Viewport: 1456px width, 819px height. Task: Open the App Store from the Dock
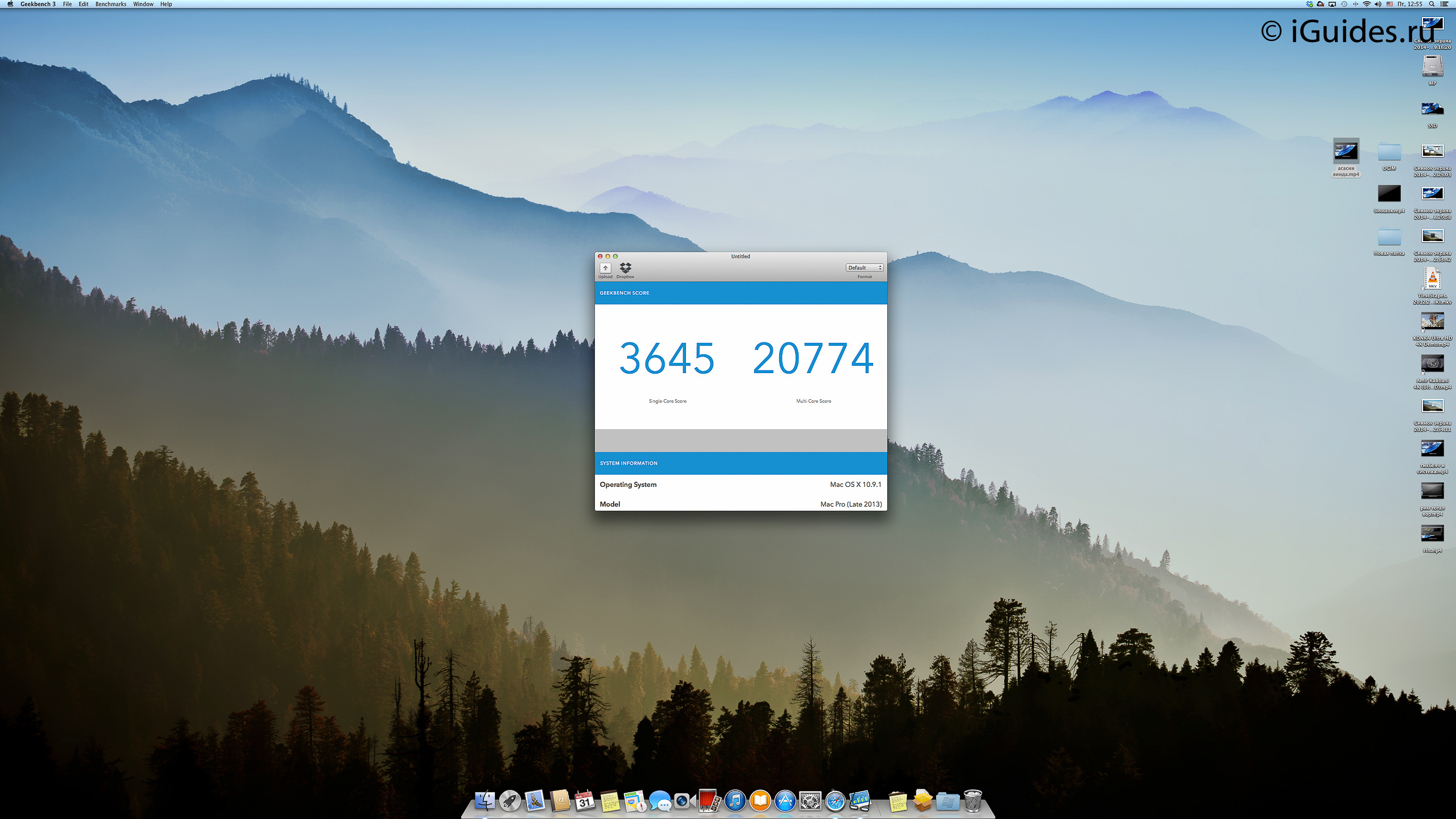pos(785,801)
